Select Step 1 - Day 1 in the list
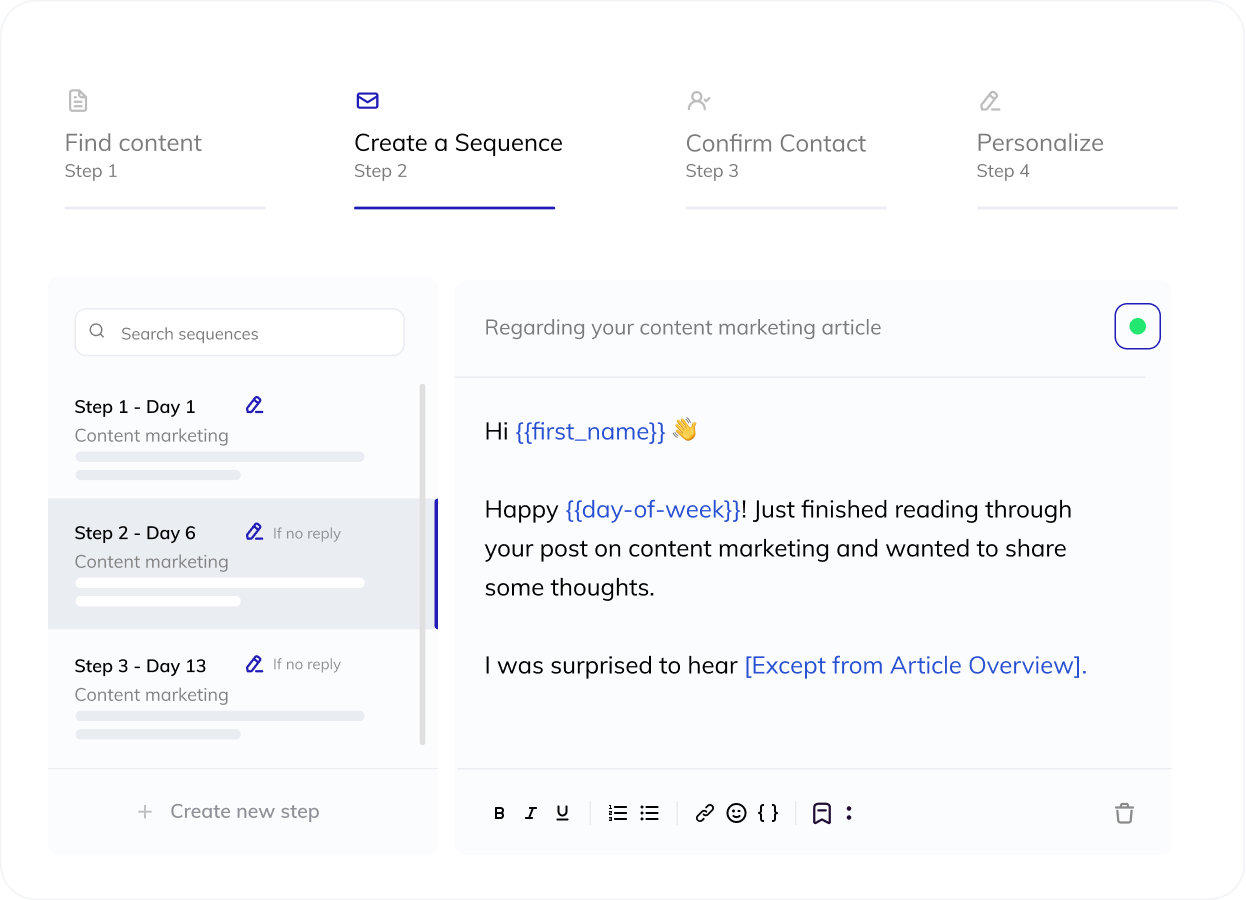This screenshot has height=900, width=1246. [x=242, y=437]
